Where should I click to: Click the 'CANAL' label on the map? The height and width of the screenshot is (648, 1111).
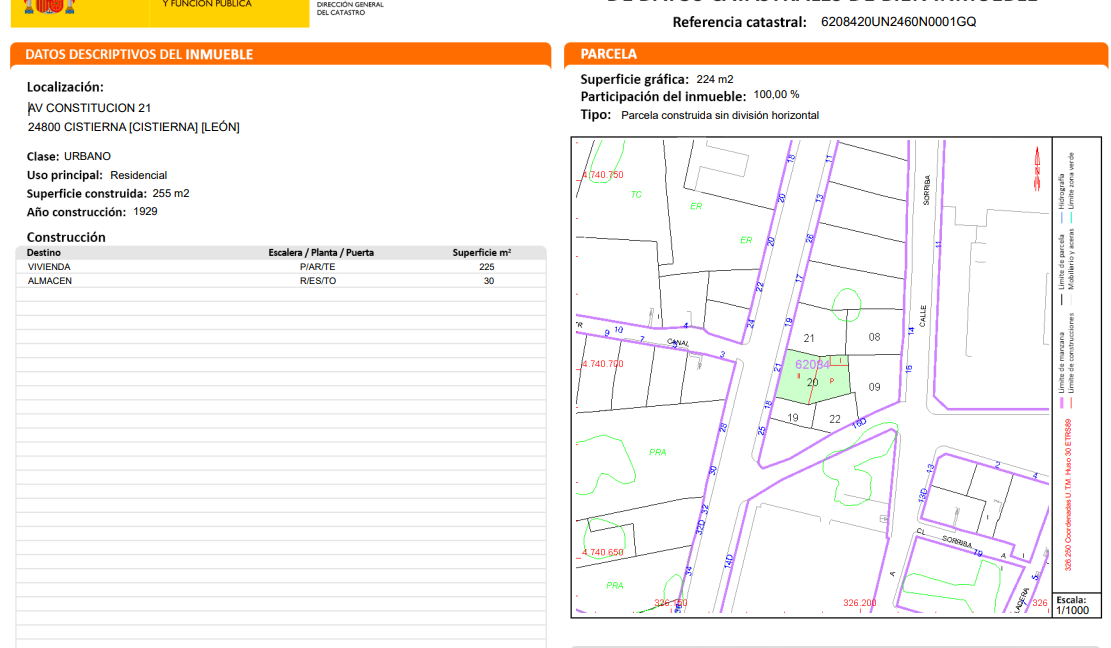[678, 343]
